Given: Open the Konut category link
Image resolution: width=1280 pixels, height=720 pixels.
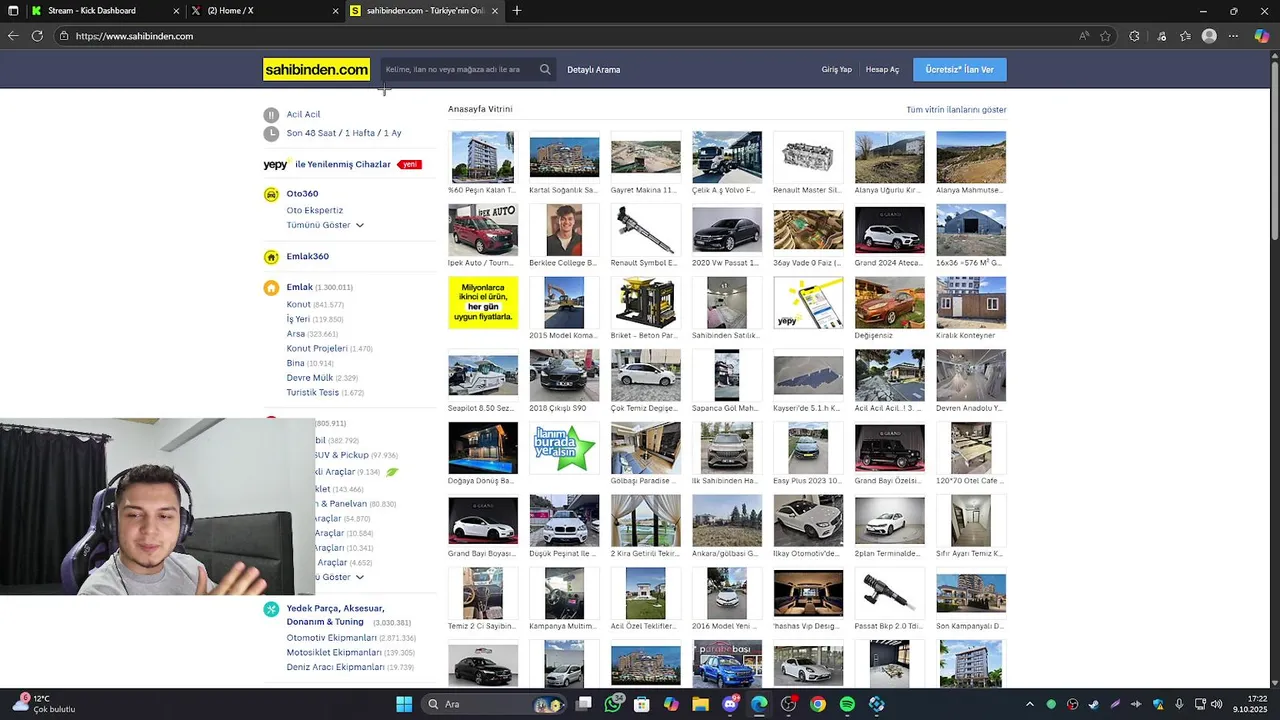Looking at the screenshot, I should coord(299,305).
